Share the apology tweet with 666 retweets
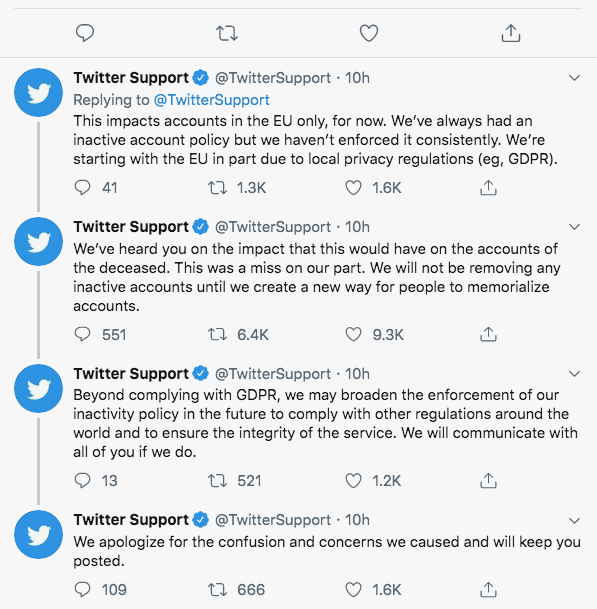The image size is (597, 609). pyautogui.click(x=488, y=590)
